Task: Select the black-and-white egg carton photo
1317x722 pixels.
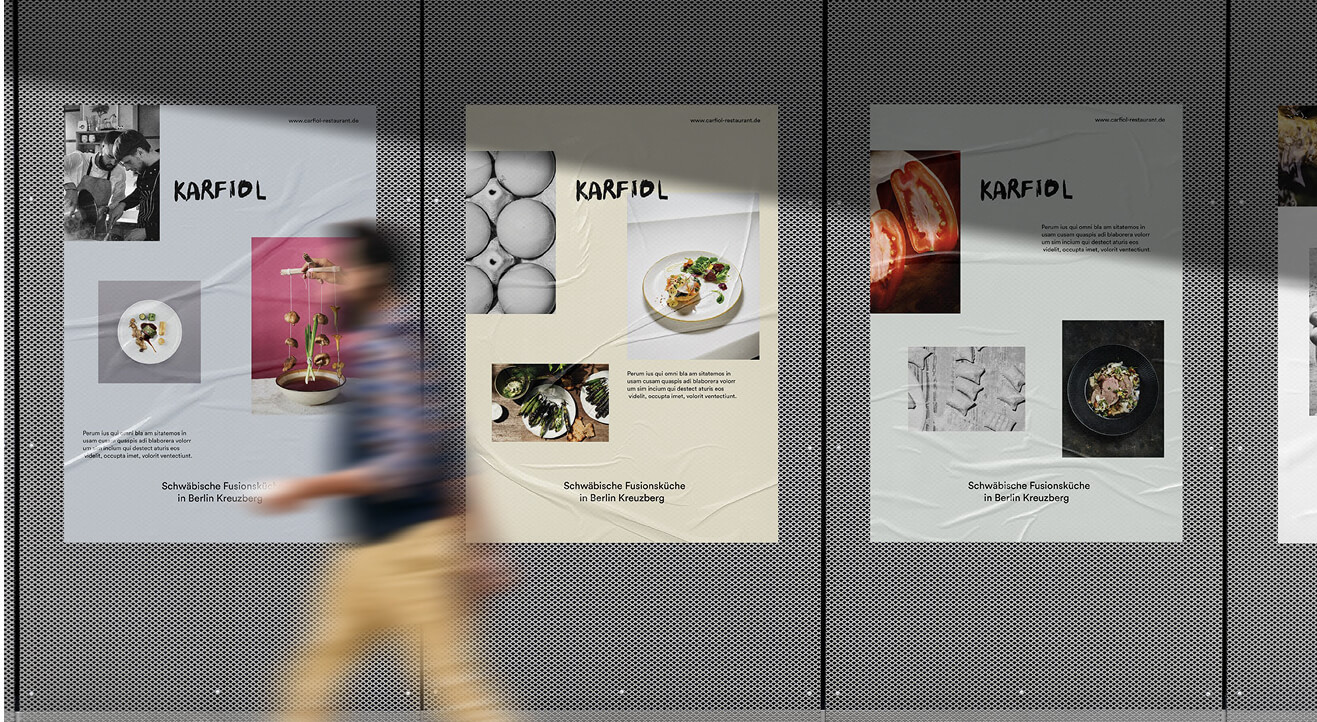Action: (510, 232)
